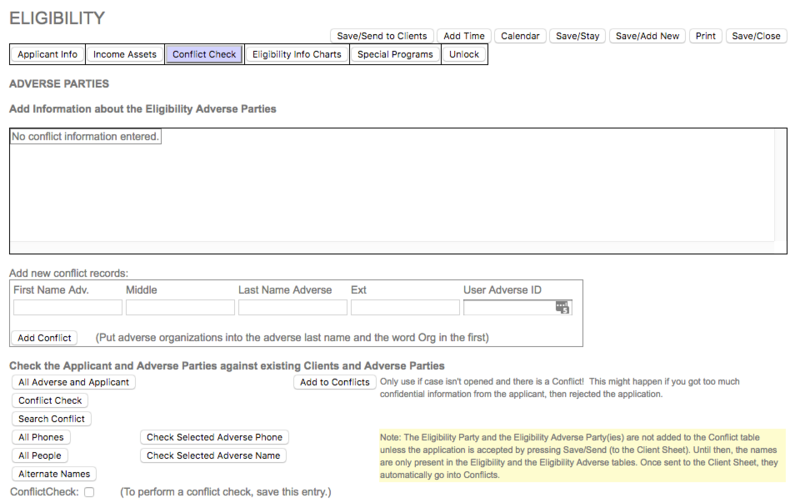The image size is (800, 503).
Task: Open the Special Programs tab
Action: tap(395, 54)
